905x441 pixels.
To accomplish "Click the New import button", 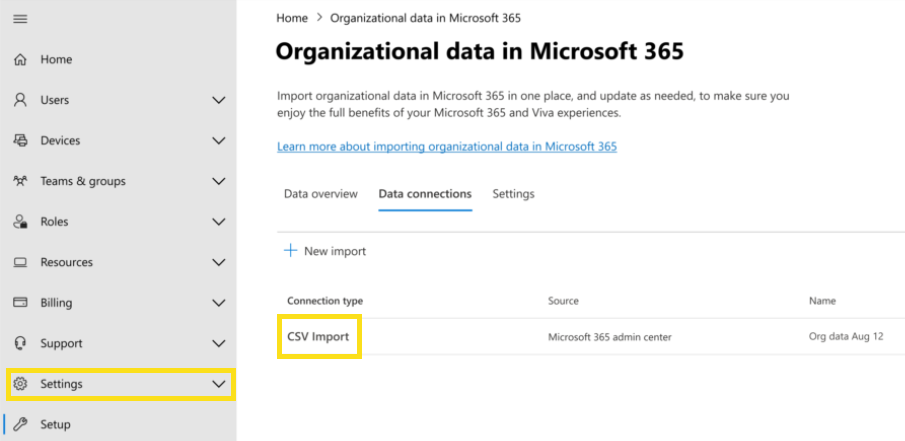I will pyautogui.click(x=325, y=251).
